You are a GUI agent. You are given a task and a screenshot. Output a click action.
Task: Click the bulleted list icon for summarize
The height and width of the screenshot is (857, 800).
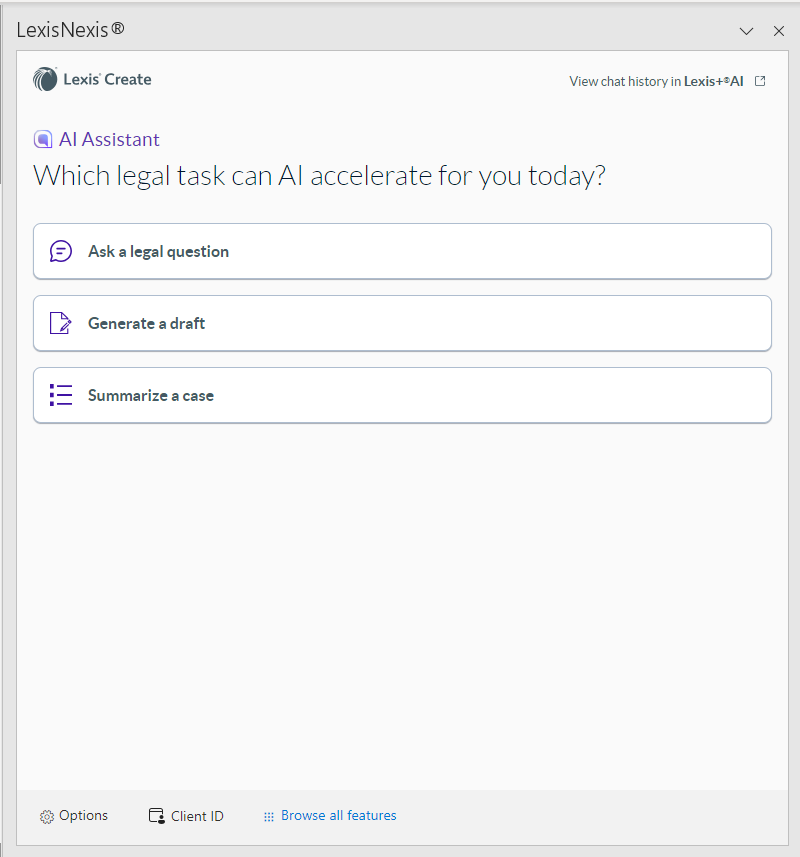[61, 395]
